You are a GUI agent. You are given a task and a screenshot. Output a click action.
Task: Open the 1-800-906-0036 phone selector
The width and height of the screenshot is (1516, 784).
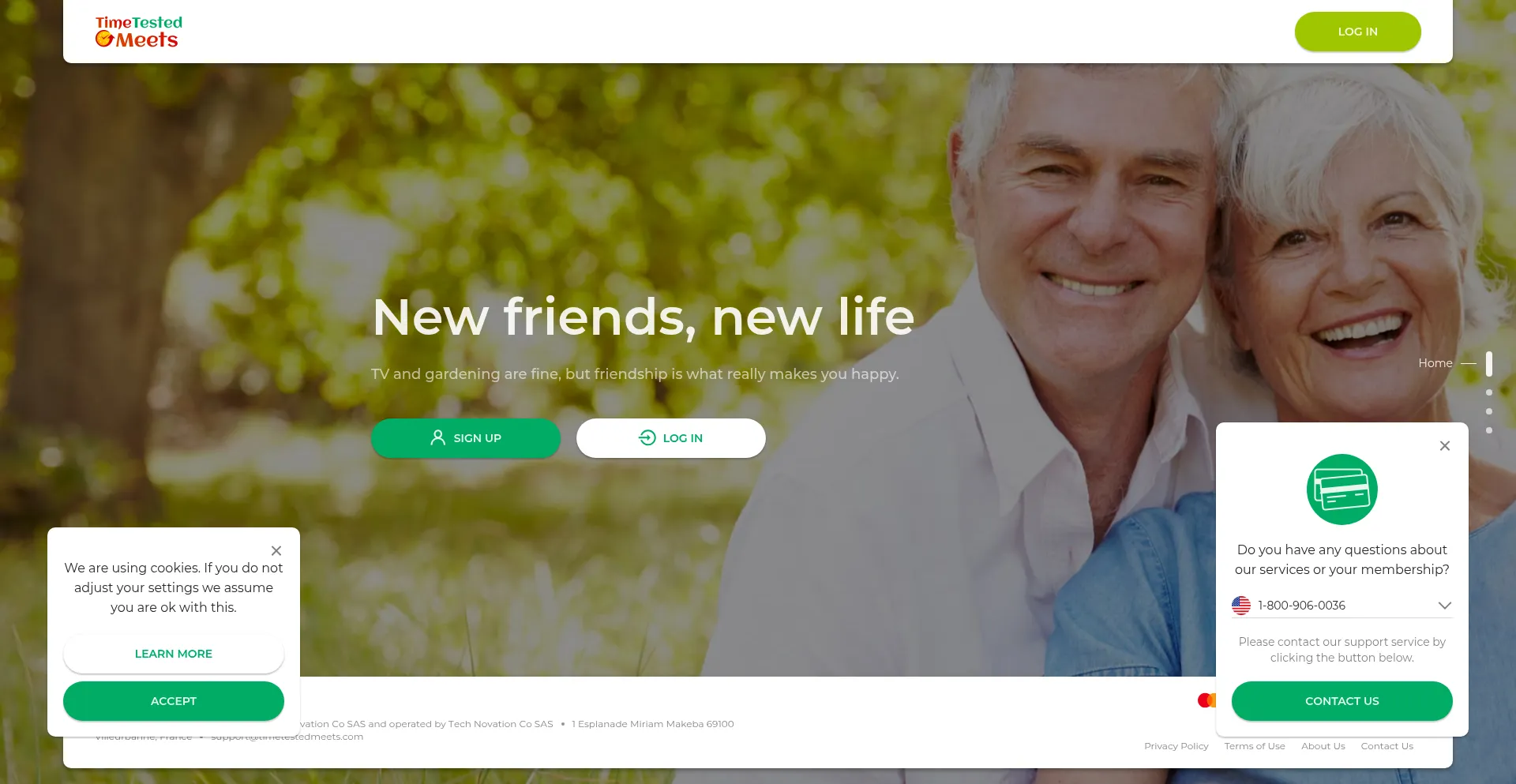coord(1342,606)
